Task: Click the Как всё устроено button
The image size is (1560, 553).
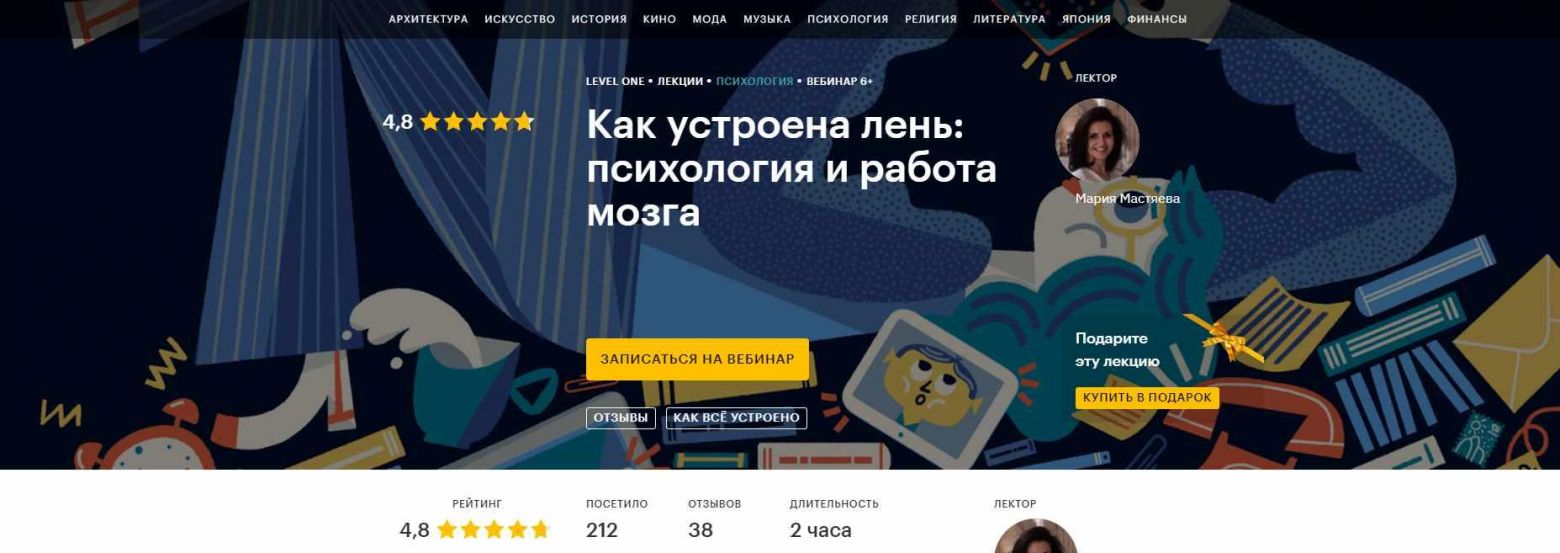Action: (x=737, y=418)
